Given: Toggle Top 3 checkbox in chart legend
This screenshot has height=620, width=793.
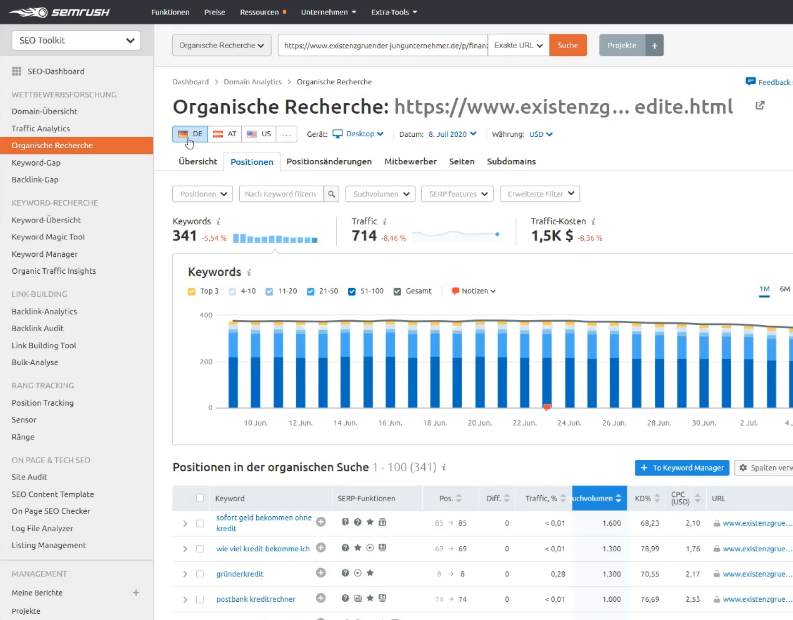Looking at the screenshot, I should tap(192, 292).
